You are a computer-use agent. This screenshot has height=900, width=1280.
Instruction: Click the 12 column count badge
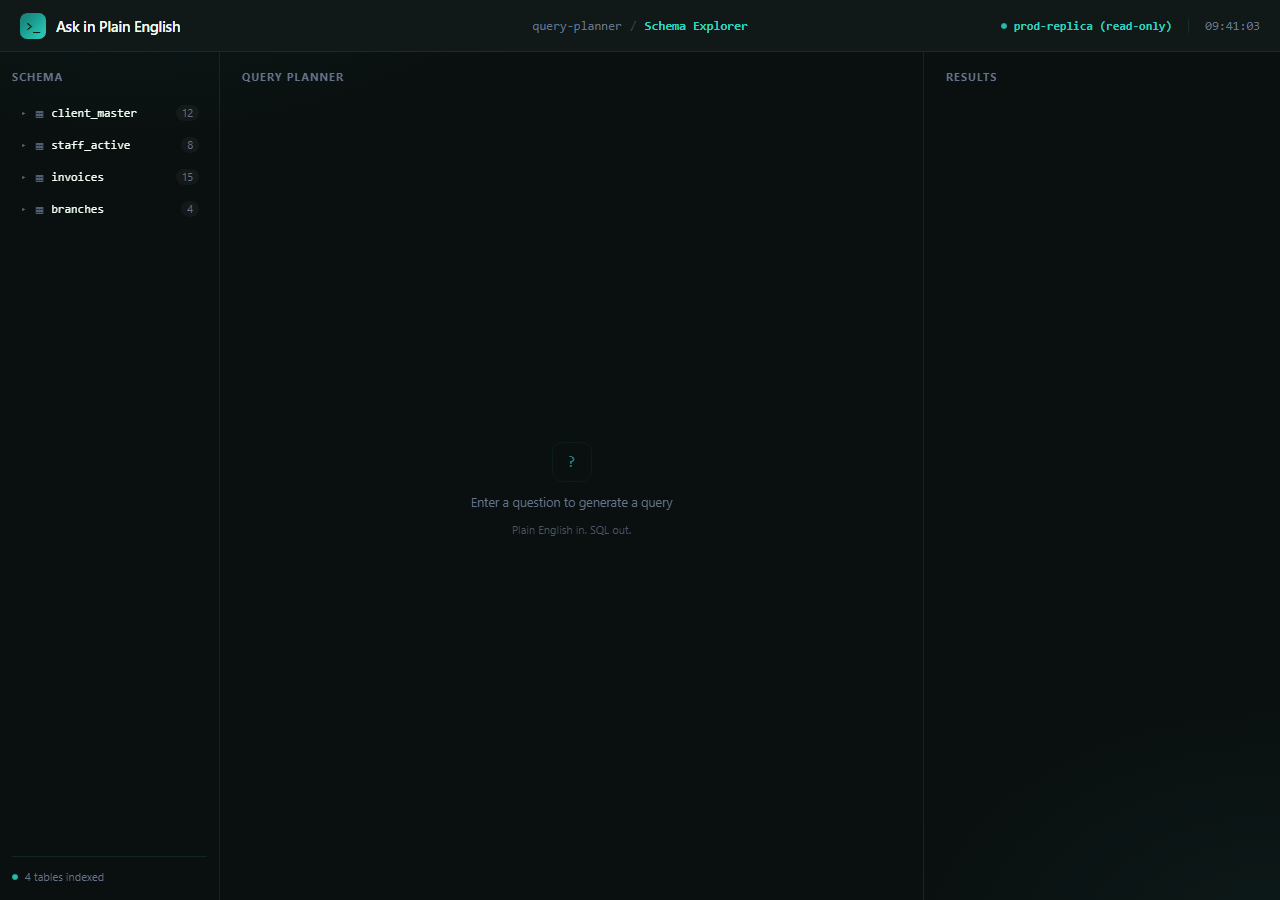(x=187, y=113)
